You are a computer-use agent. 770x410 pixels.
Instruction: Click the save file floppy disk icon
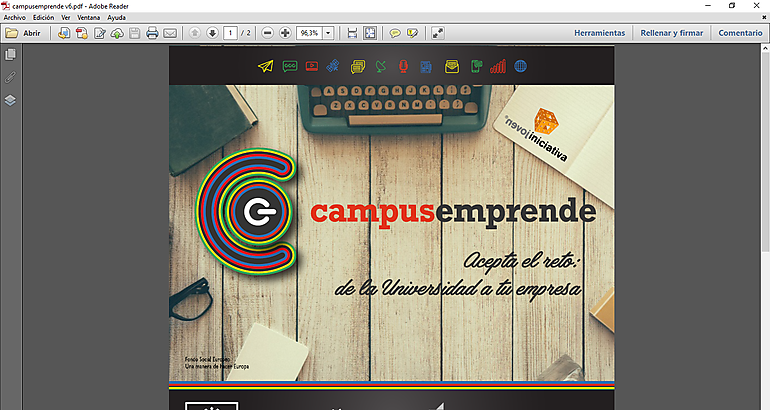(134, 33)
